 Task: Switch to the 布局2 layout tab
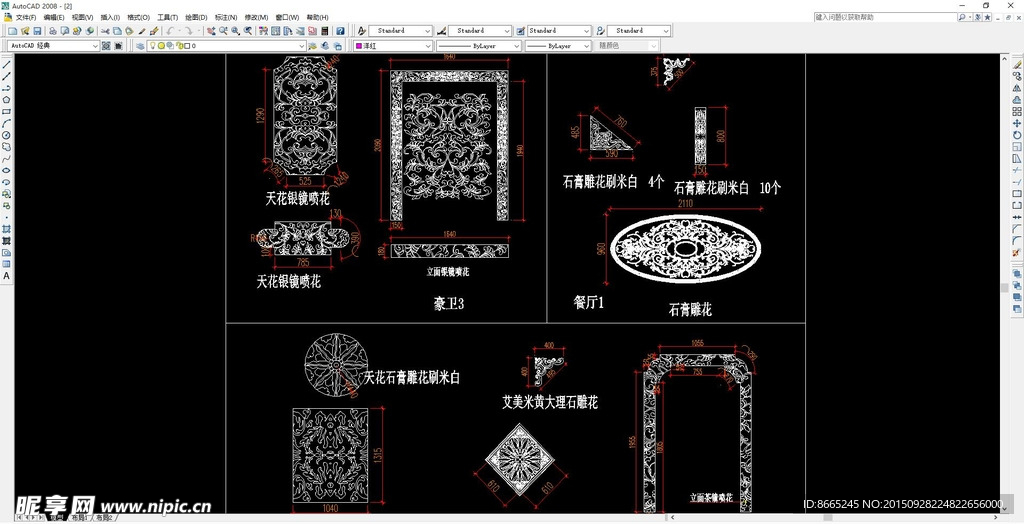104,517
